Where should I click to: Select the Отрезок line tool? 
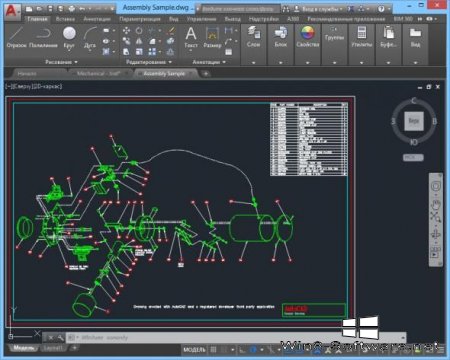coord(16,37)
